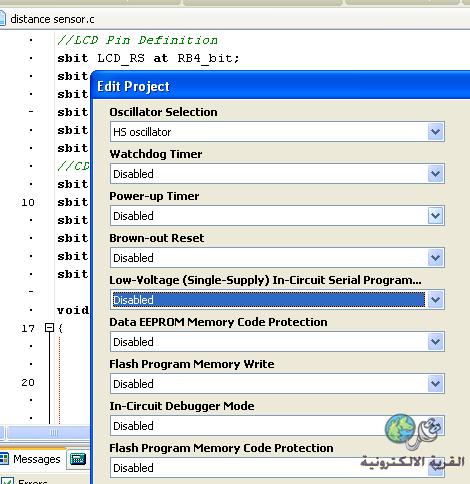The height and width of the screenshot is (484, 470).
Task: Collapse the code fold at line 17
Action: click(x=49, y=328)
